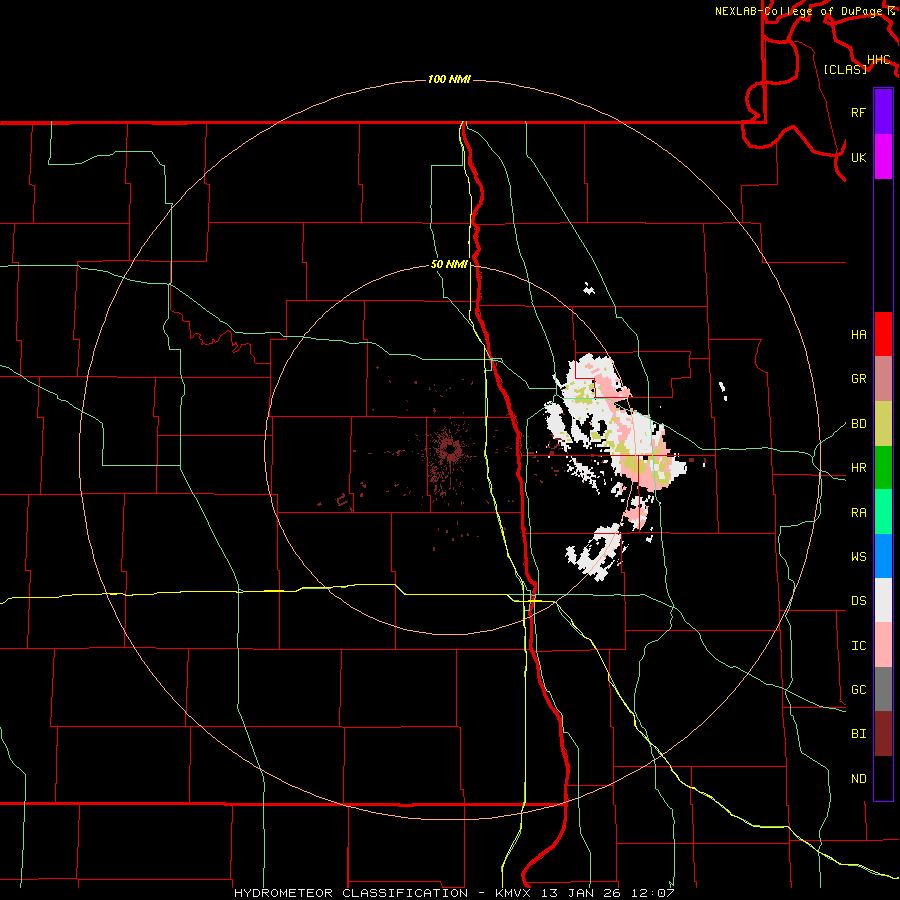Pick the bright green RA legend swatch

click(883, 511)
